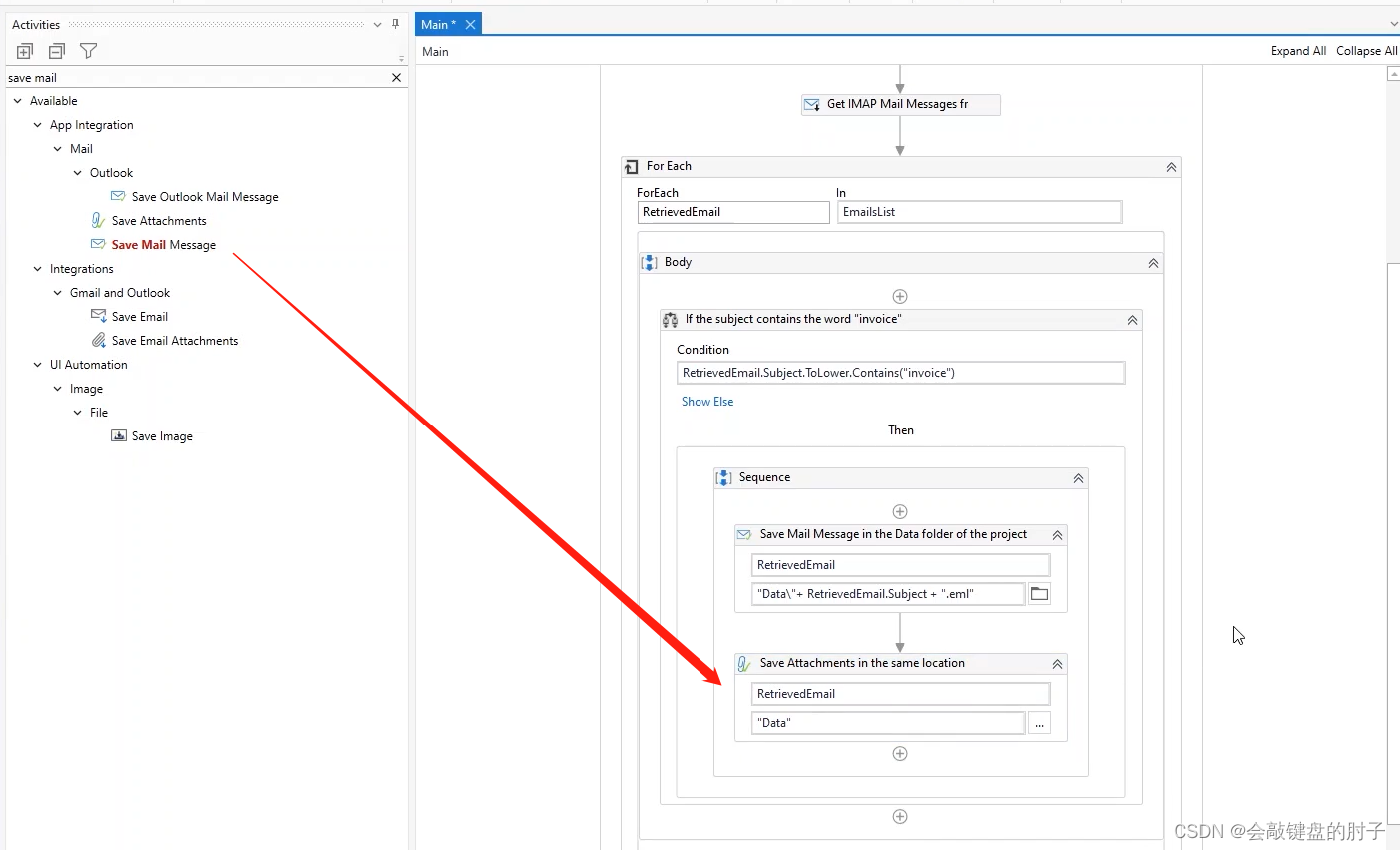Collapse the Outlook tree node
Screen dimensions: 1400x850
(78, 173)
